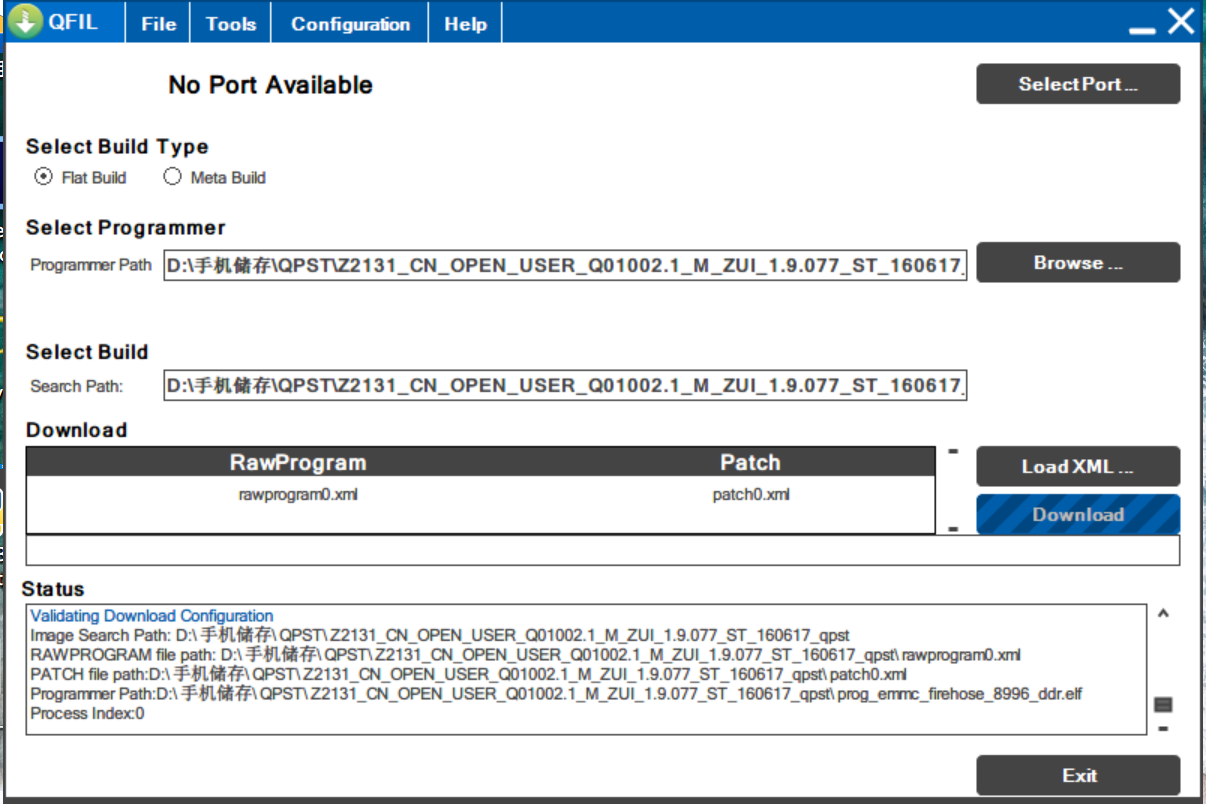Viewport: 1206px width, 804px height.
Task: Click the download progress bar
Action: click(602, 551)
